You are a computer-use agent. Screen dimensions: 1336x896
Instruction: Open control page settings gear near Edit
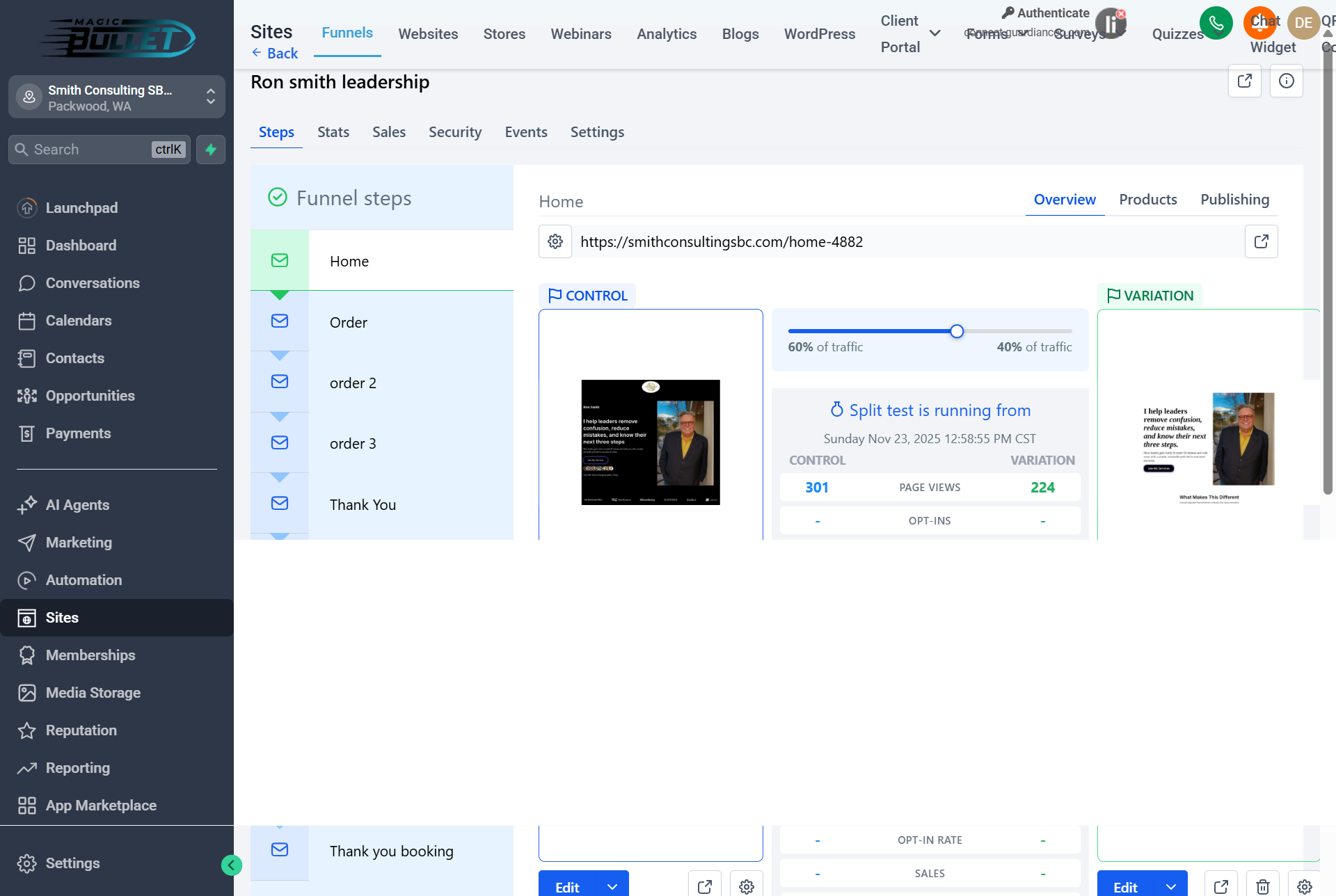746,886
